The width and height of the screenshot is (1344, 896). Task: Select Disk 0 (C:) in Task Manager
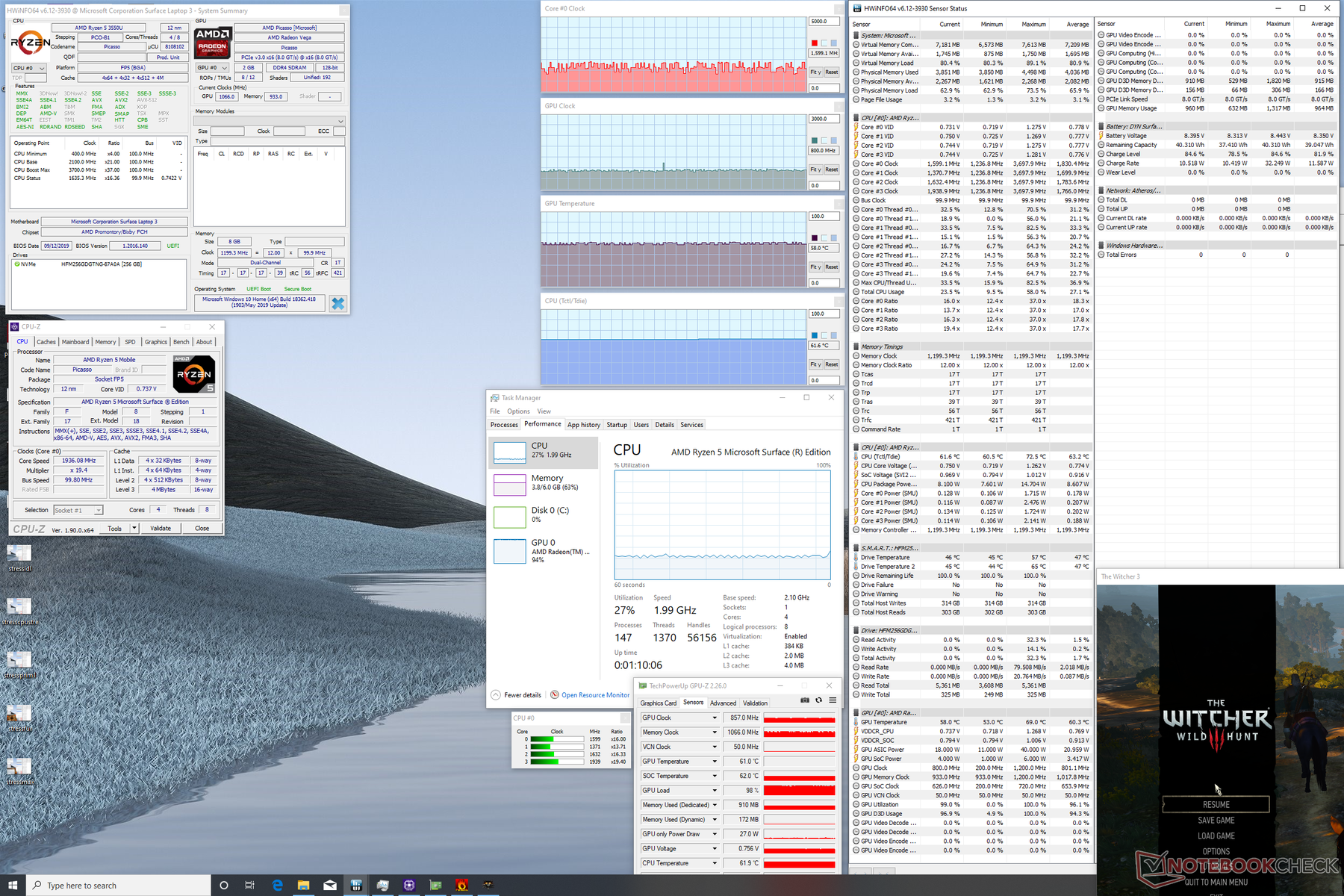544,516
